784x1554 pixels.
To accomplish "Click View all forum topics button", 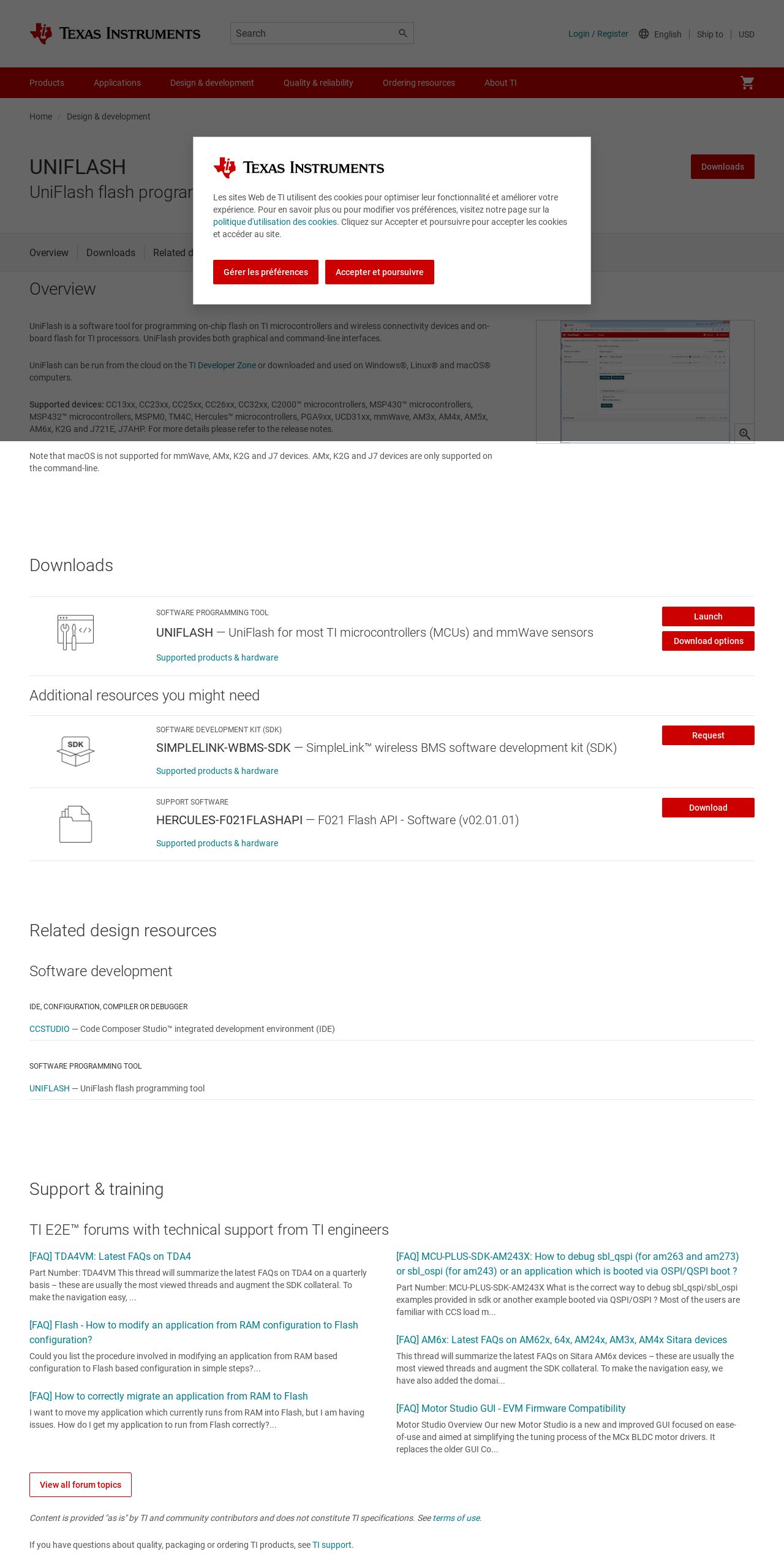I will point(80,1485).
